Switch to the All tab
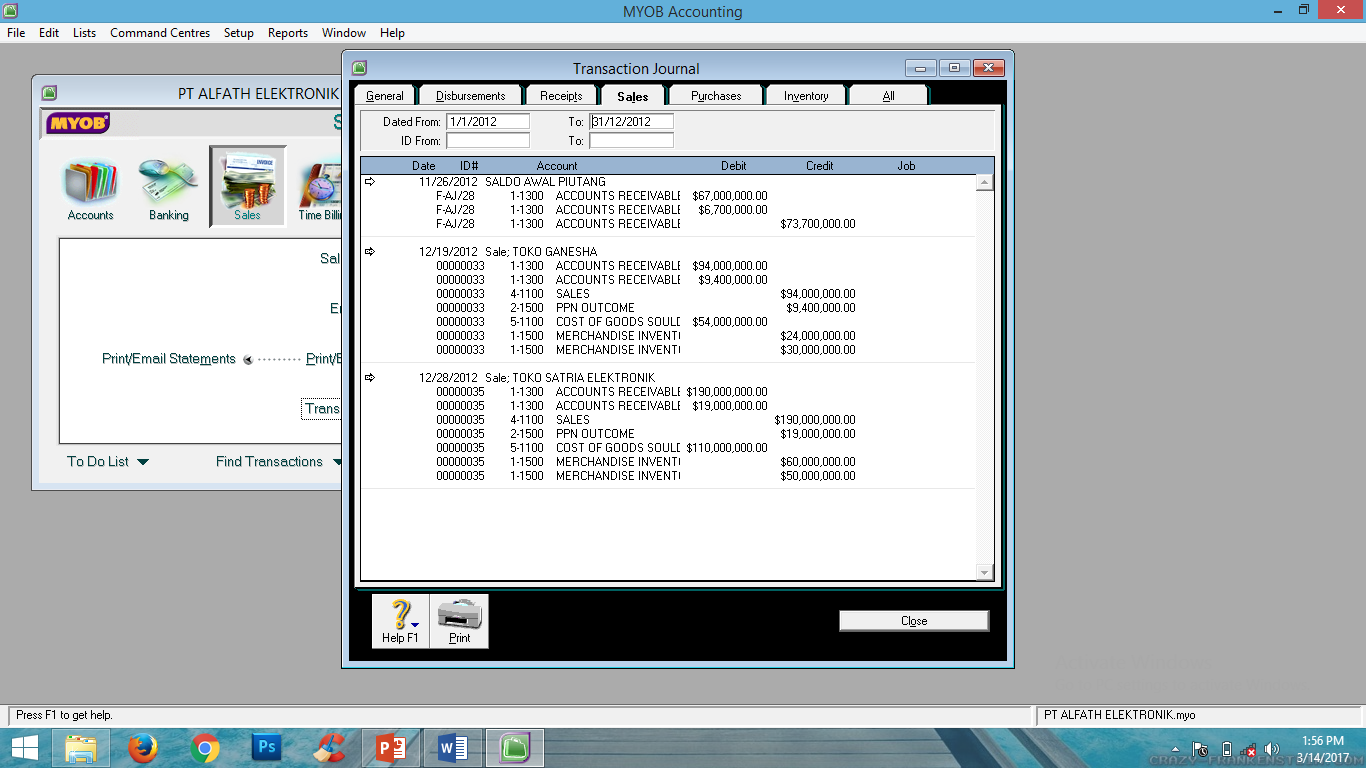Screen dimensions: 1366x768 (x=888, y=96)
